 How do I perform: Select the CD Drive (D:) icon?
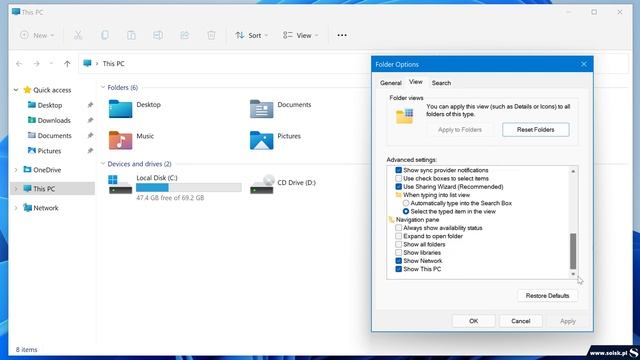tap(262, 184)
